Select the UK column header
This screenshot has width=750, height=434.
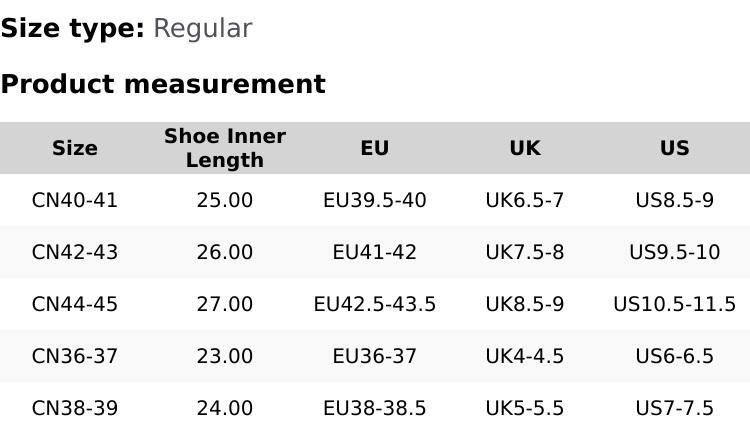click(525, 148)
